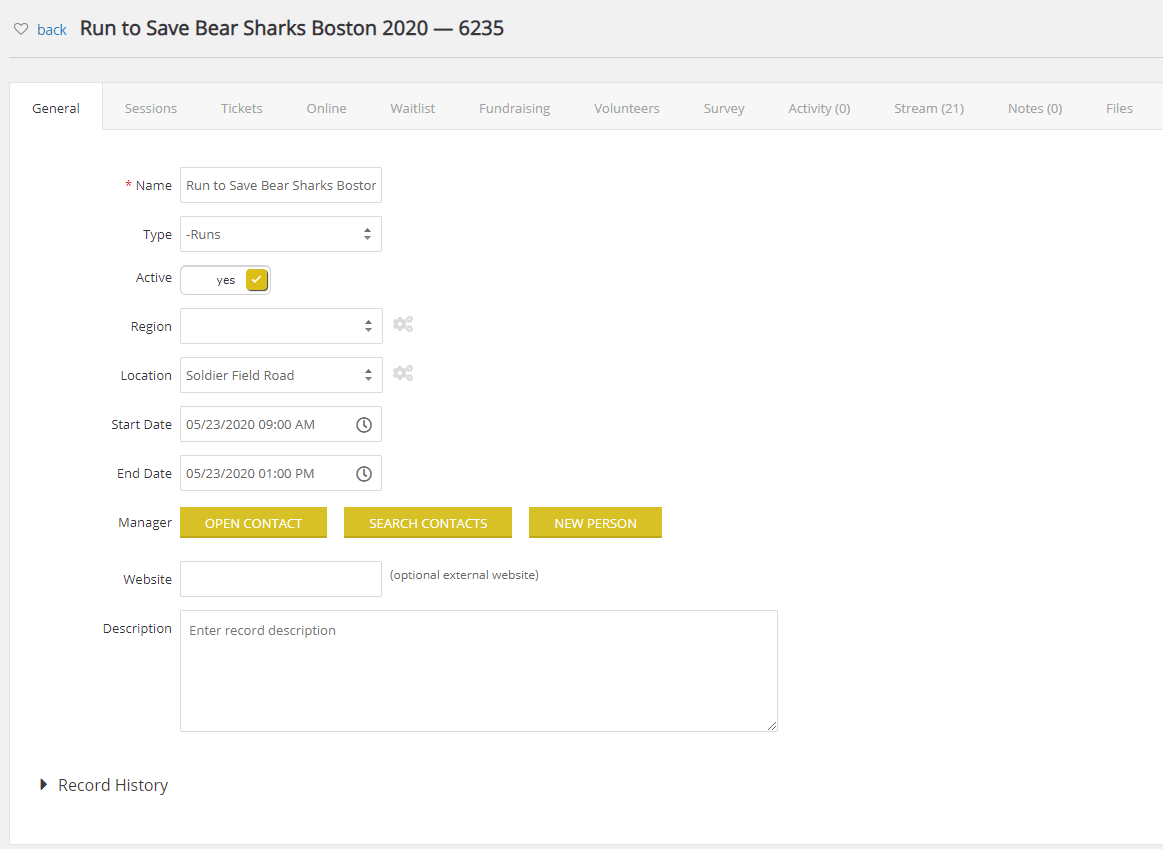Image resolution: width=1163 pixels, height=849 pixels.
Task: Click the Website input field
Action: (281, 579)
